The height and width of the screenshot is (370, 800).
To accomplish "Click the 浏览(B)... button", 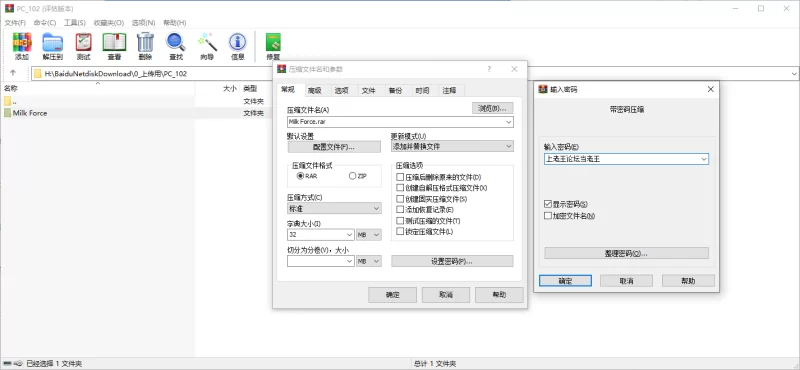I will click(492, 108).
